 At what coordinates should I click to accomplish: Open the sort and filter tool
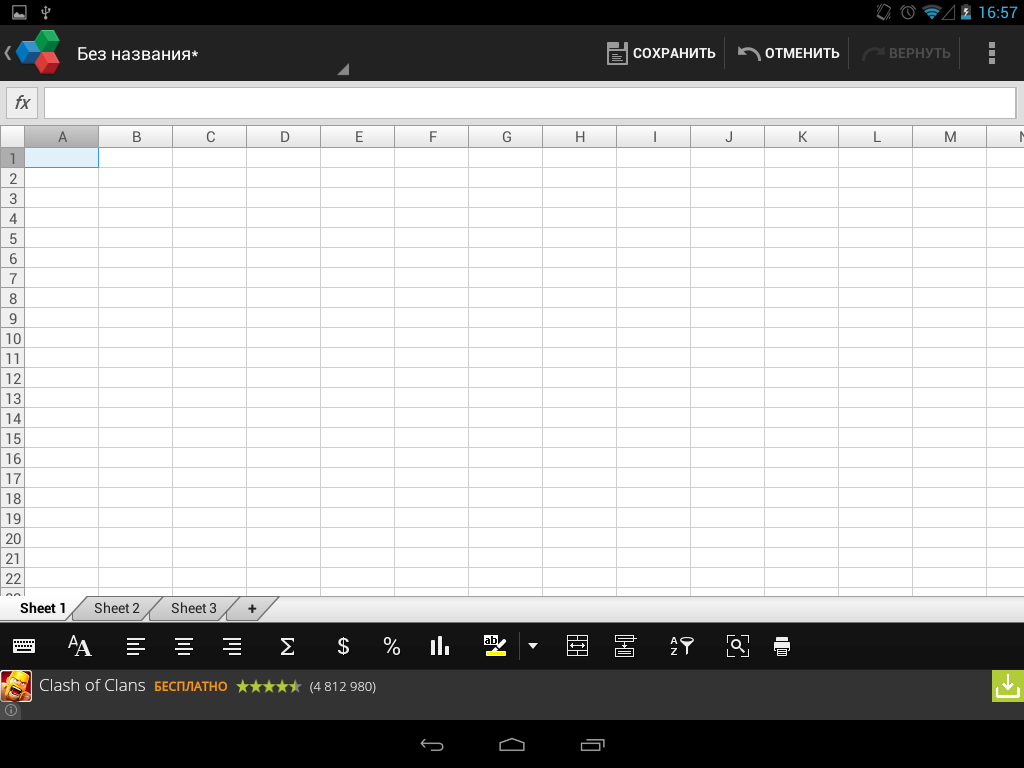tap(681, 647)
